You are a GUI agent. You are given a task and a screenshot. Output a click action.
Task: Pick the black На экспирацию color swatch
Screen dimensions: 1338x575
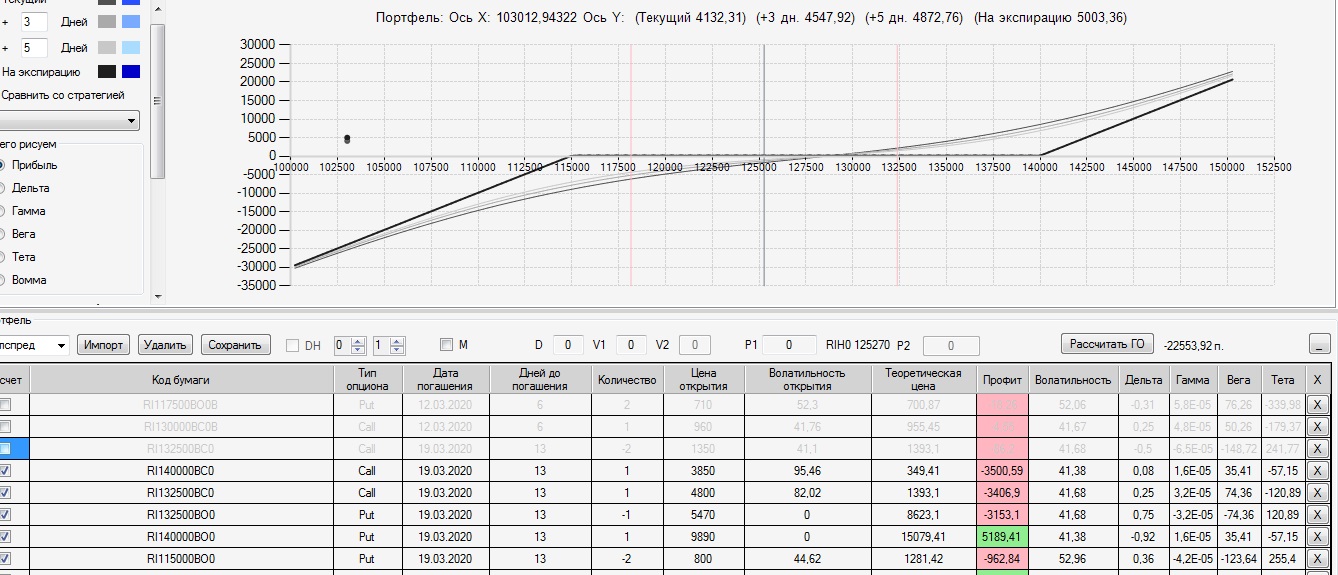click(x=106, y=72)
